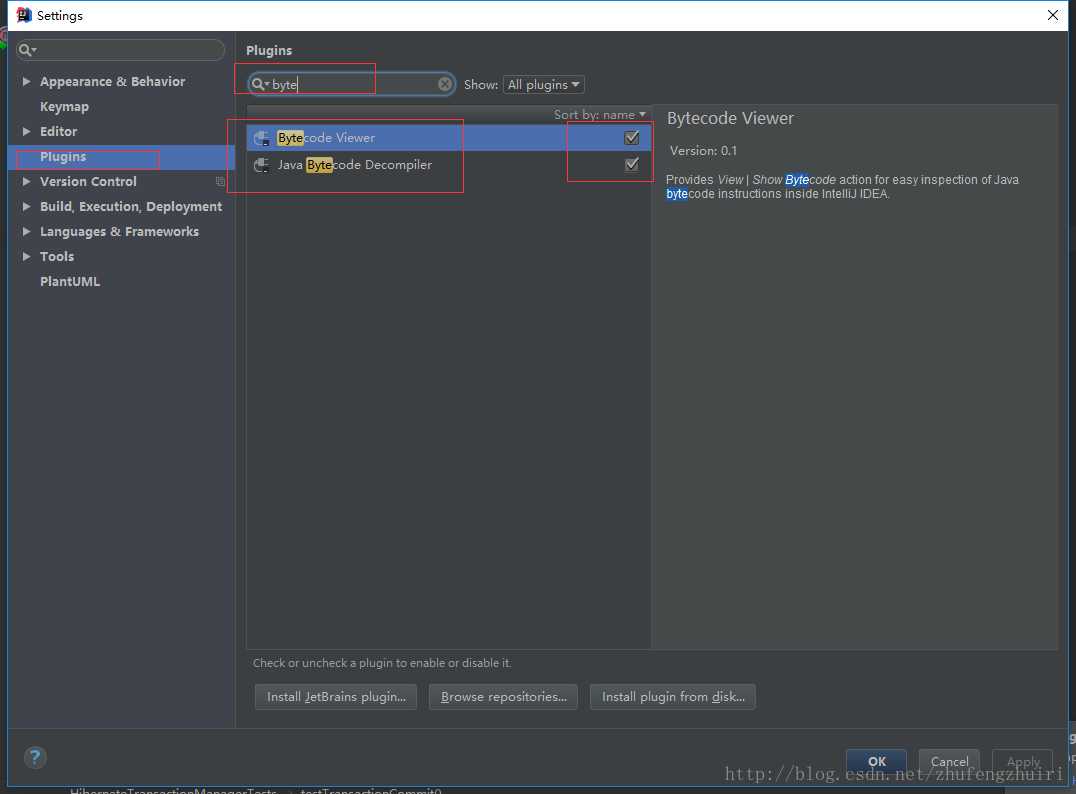Clear the plugin search text
The image size is (1076, 794).
[445, 84]
